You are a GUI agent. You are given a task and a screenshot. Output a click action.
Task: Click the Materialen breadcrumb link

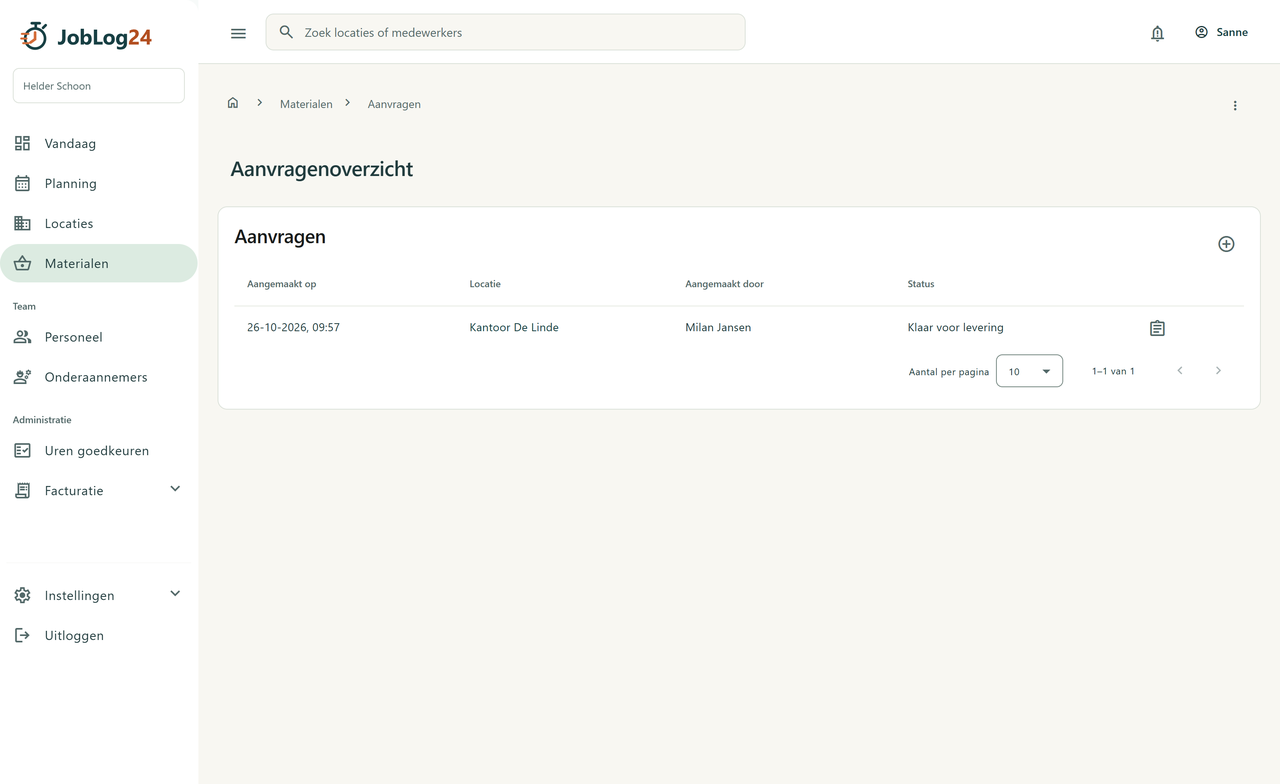click(306, 104)
